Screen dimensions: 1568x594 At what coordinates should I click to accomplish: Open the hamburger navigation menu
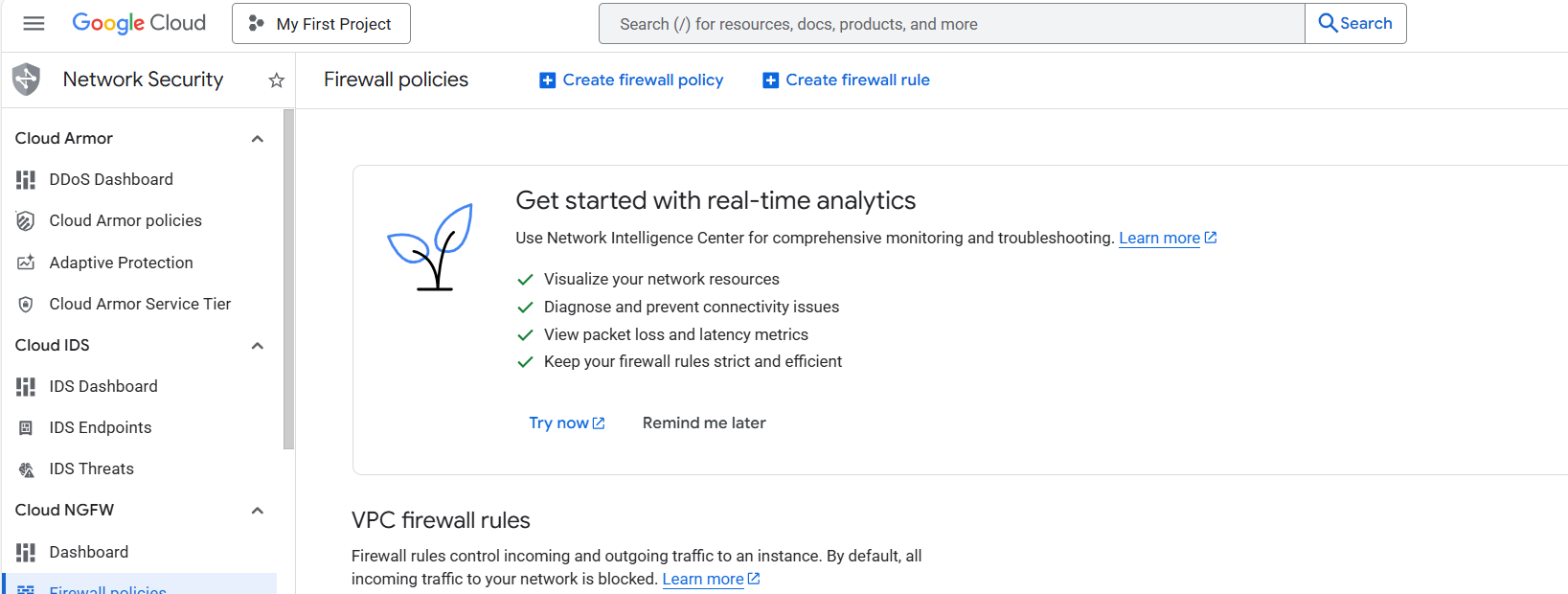point(34,24)
